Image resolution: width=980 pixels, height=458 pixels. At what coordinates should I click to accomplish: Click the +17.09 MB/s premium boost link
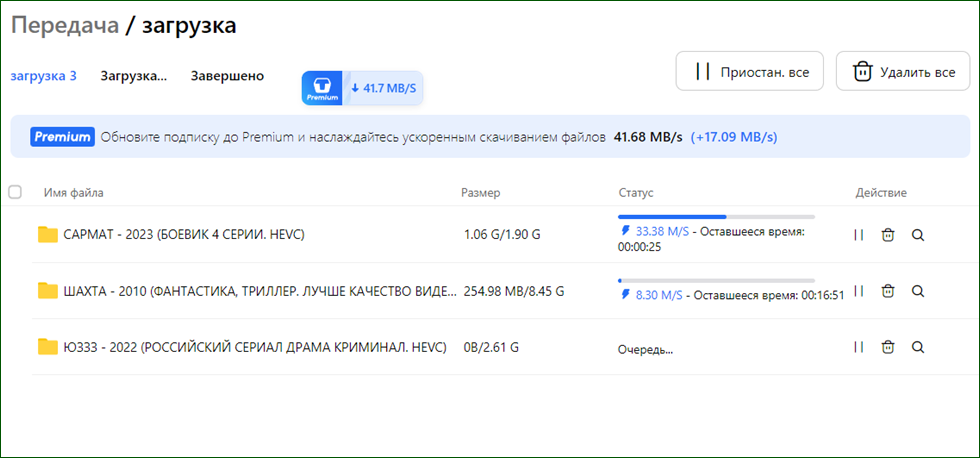point(734,137)
